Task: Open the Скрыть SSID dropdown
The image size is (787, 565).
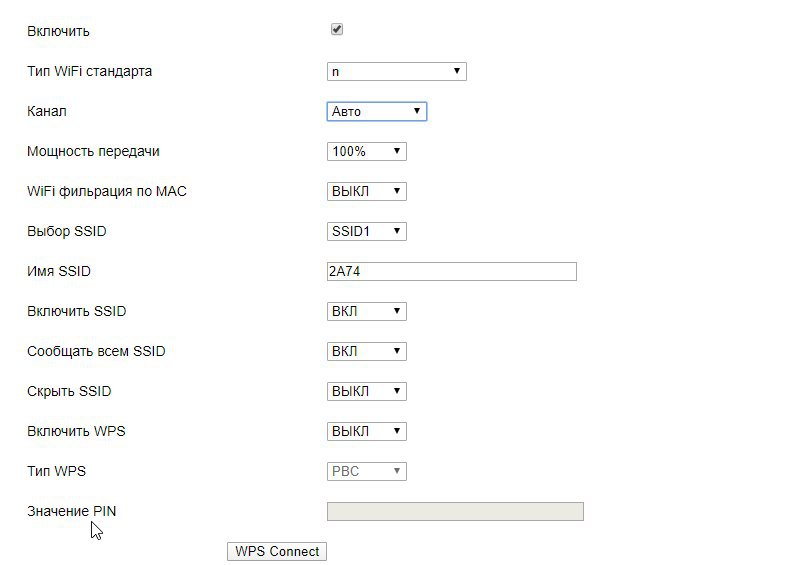Action: coord(366,391)
